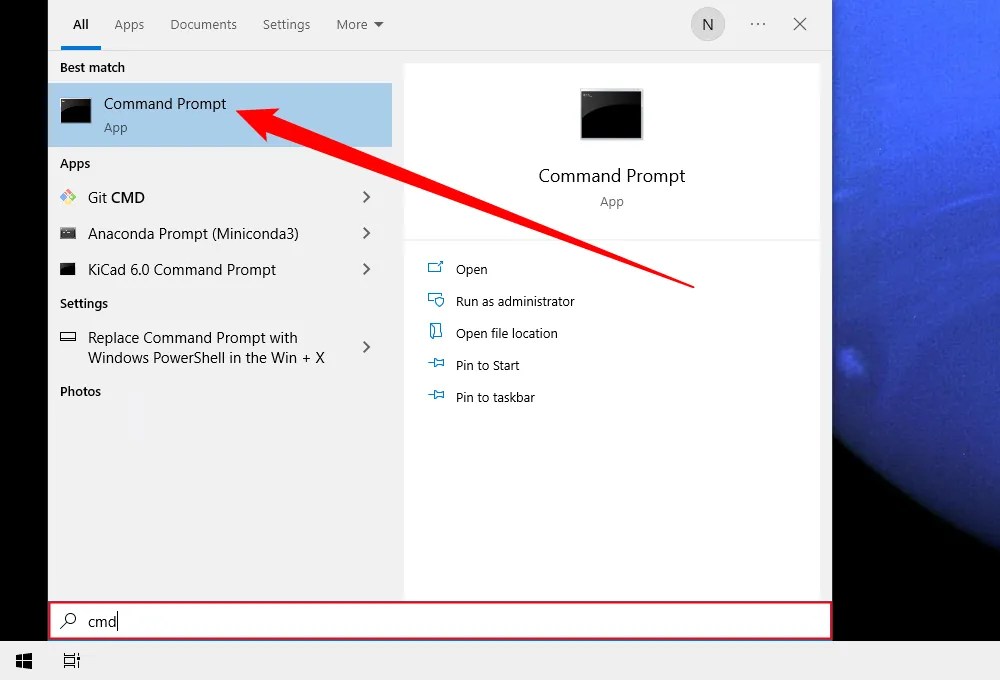Switch to the Settings tab
1000x680 pixels.
coord(286,24)
